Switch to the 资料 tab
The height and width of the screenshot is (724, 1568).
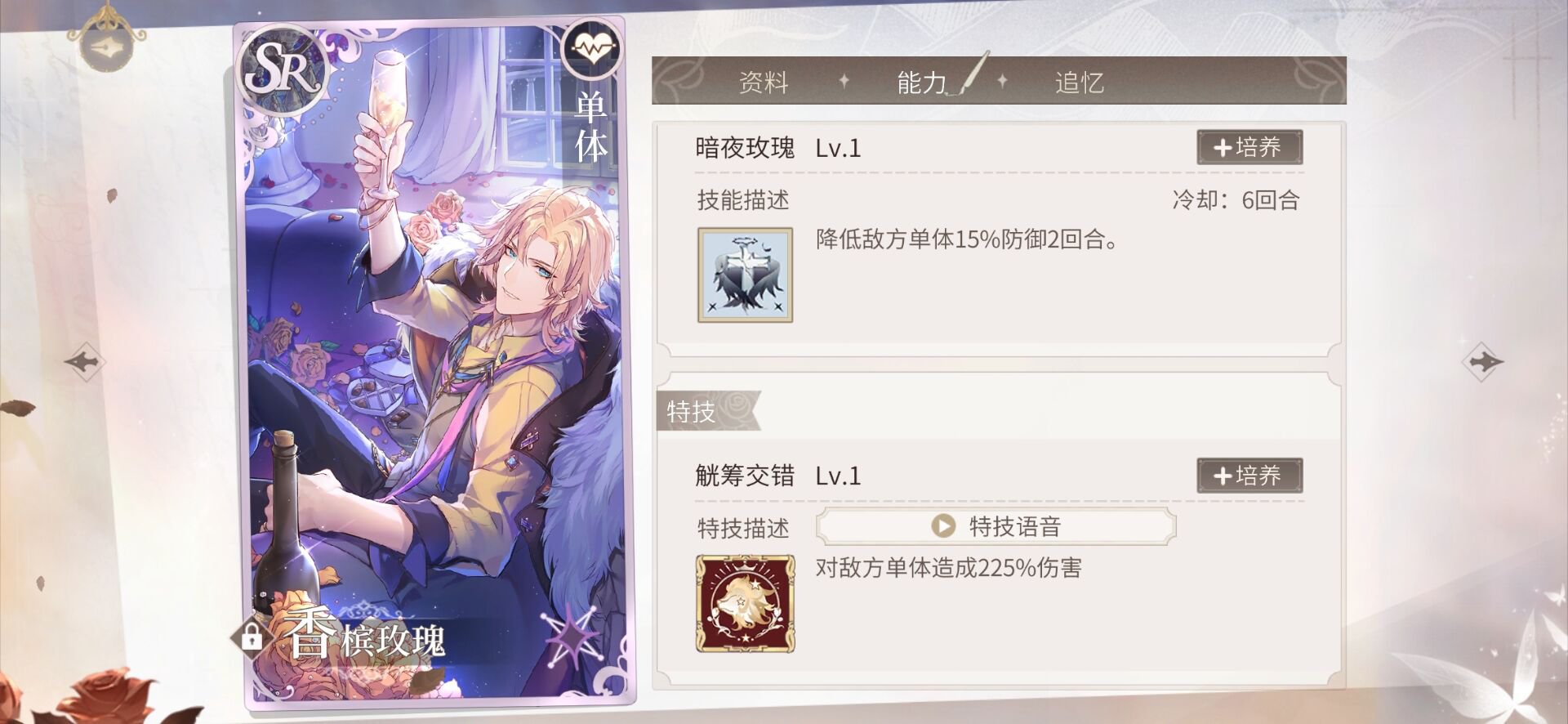click(x=764, y=82)
